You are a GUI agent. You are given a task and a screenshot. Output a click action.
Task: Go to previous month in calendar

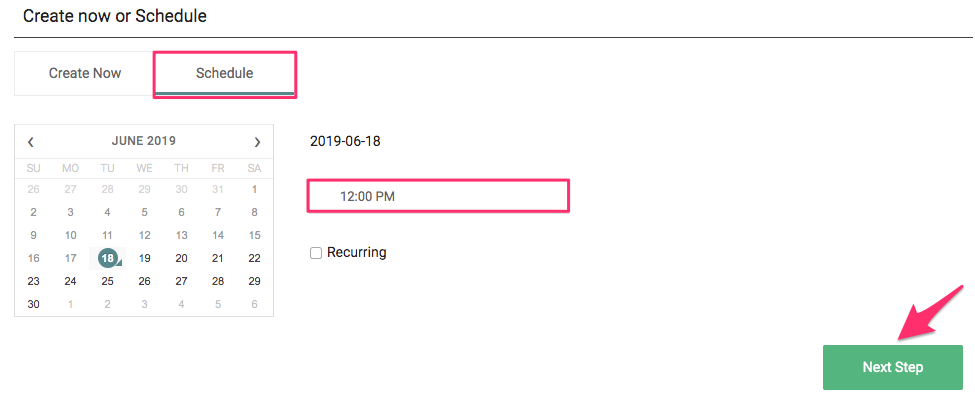31,142
